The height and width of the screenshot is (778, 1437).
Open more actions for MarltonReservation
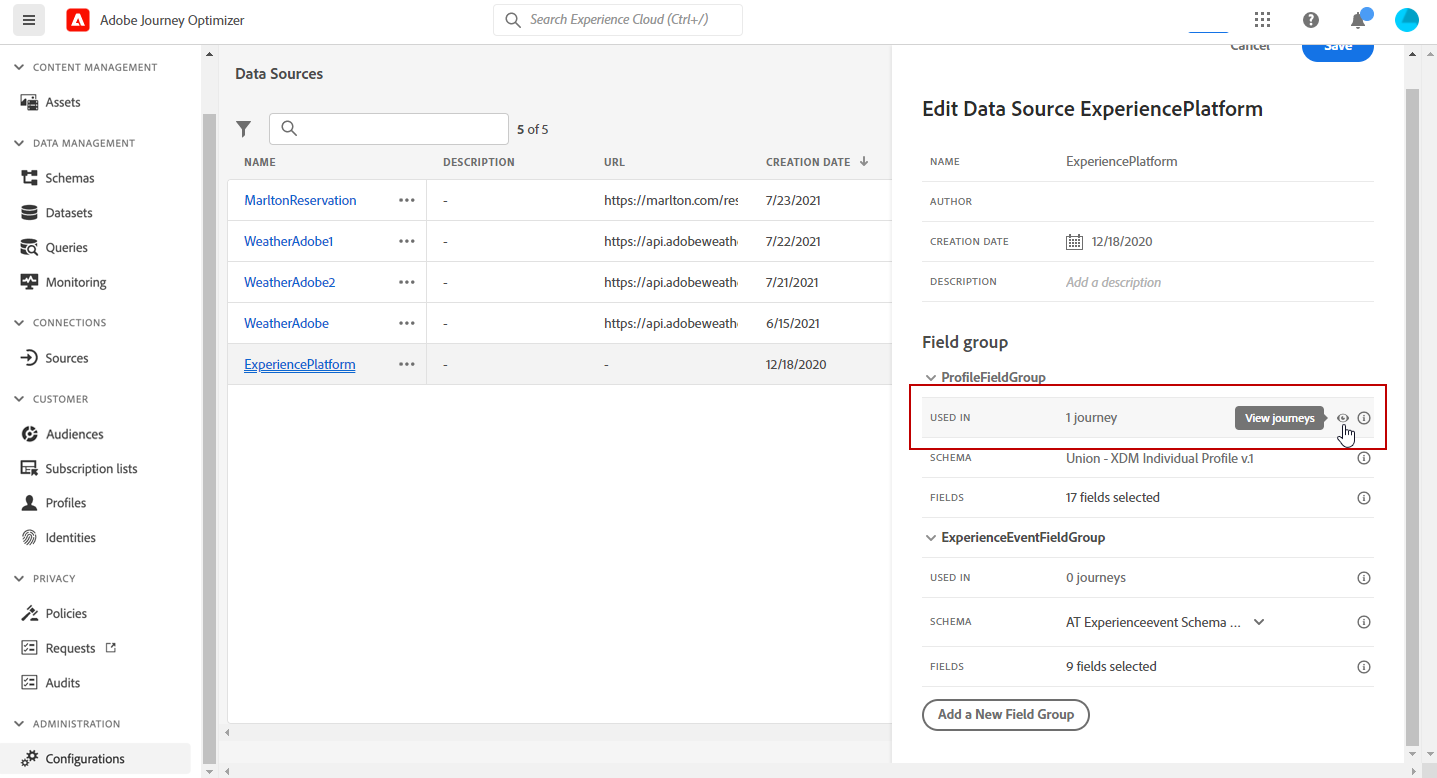click(407, 200)
